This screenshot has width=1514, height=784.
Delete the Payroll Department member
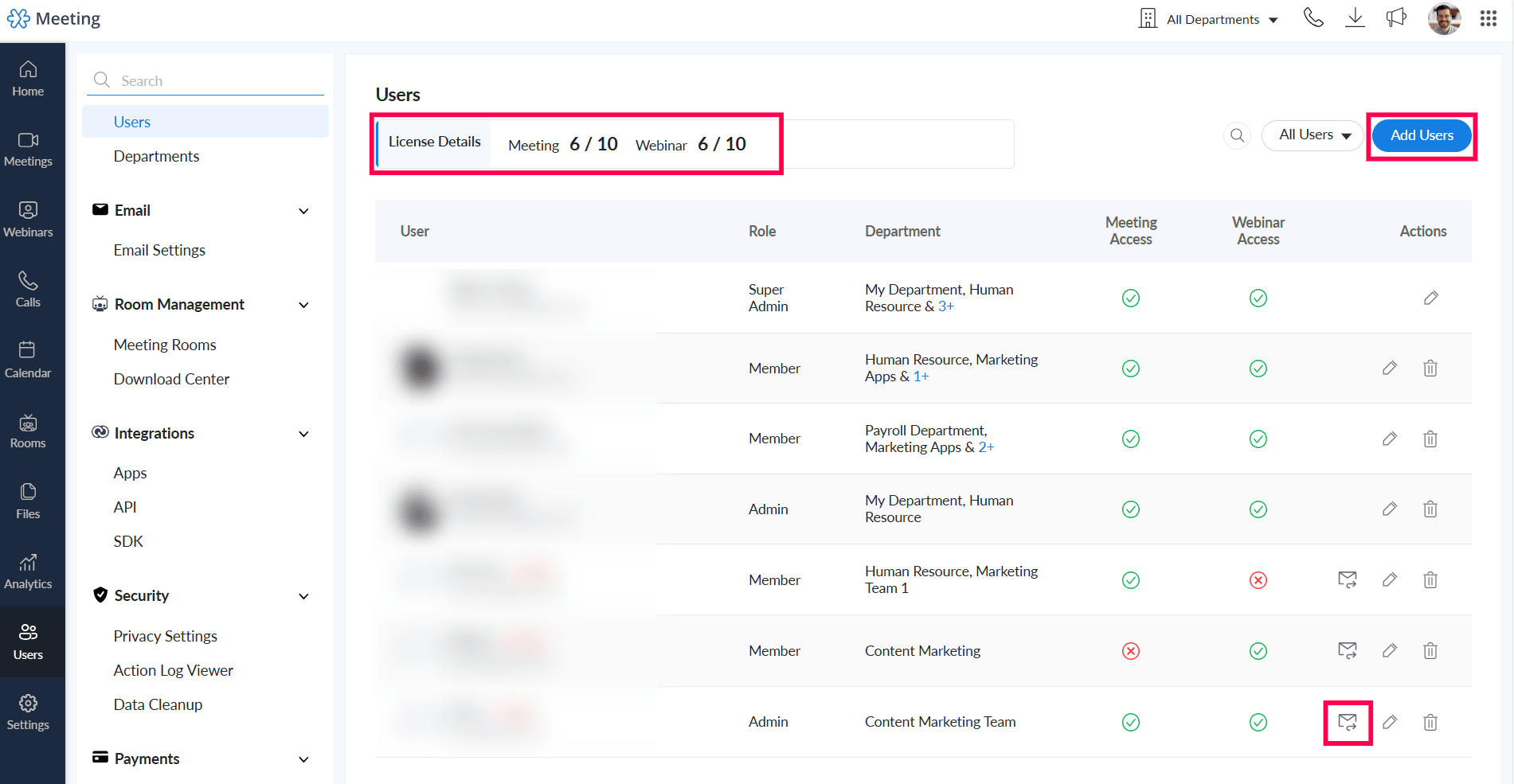point(1430,439)
